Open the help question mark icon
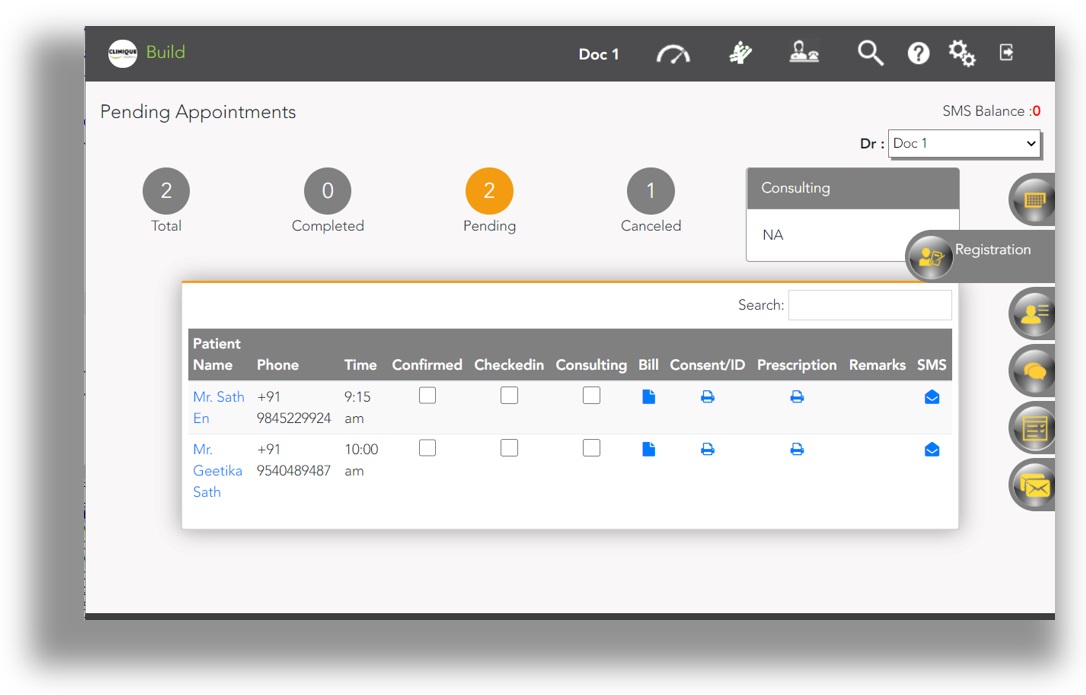Viewport: 1086px width, 695px height. (918, 54)
